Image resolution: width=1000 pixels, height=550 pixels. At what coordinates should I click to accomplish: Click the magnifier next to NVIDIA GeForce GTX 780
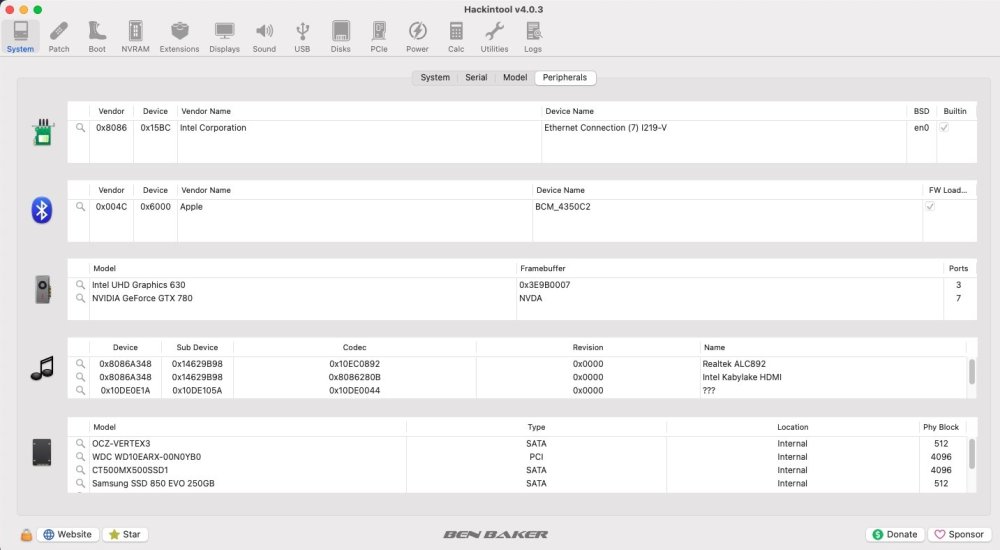coord(80,298)
